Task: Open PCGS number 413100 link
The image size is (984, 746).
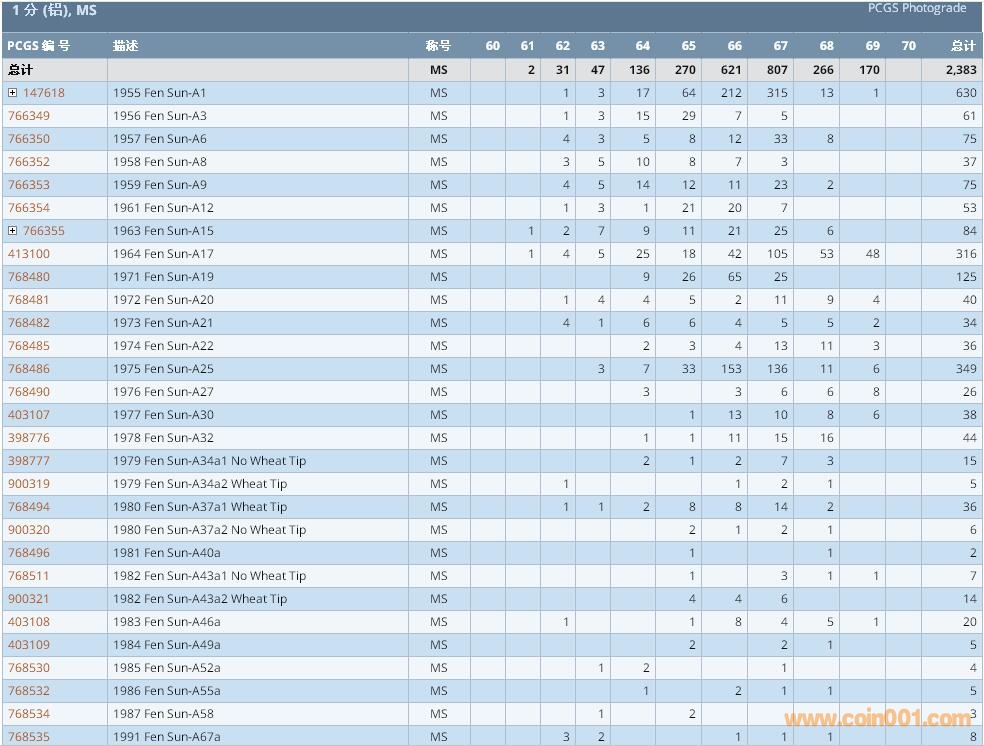Action: 29,254
